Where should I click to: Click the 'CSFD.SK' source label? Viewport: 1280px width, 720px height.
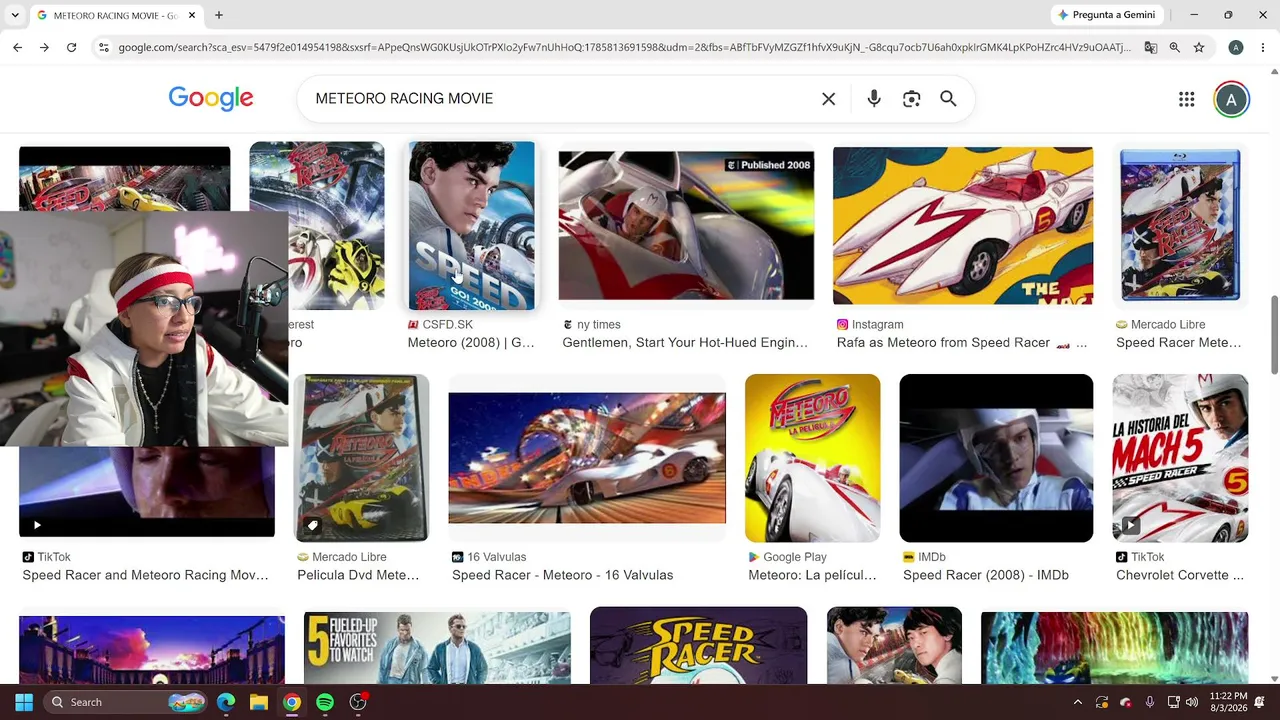[x=447, y=325]
